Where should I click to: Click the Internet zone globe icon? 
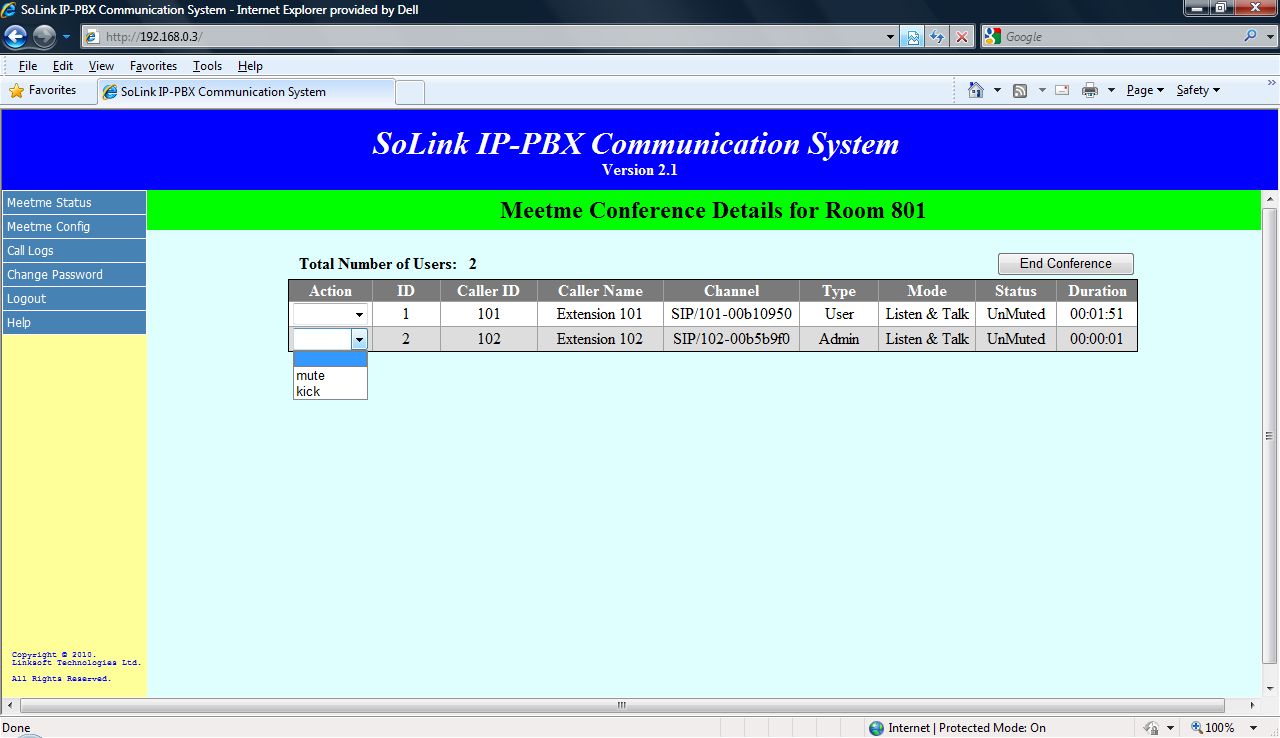(x=876, y=728)
